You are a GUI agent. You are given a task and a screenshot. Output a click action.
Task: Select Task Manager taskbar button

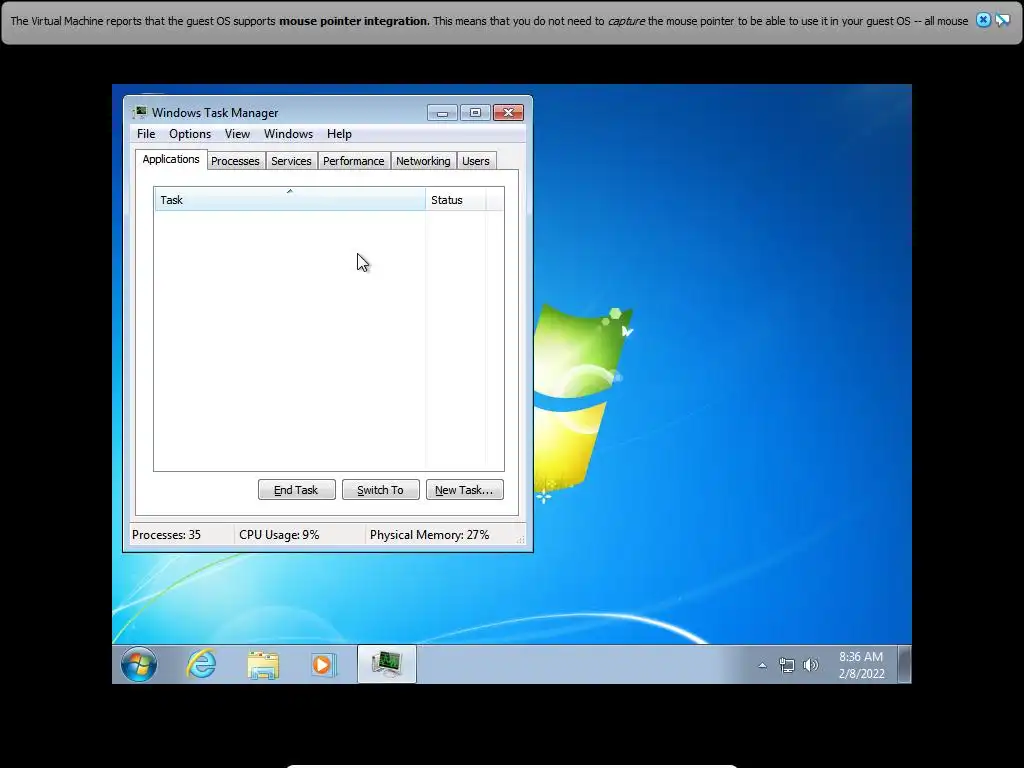387,664
